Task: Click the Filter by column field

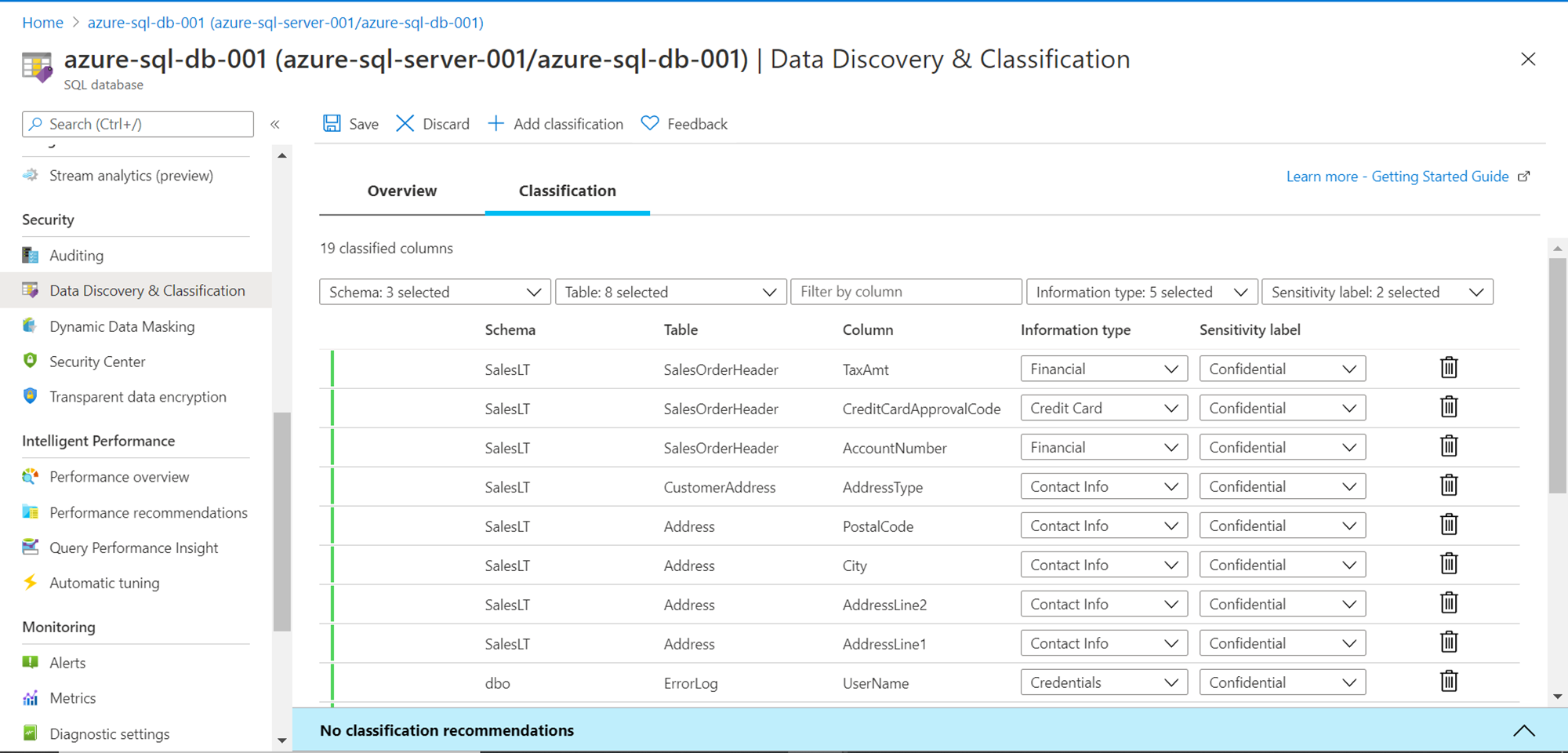Action: (906, 292)
